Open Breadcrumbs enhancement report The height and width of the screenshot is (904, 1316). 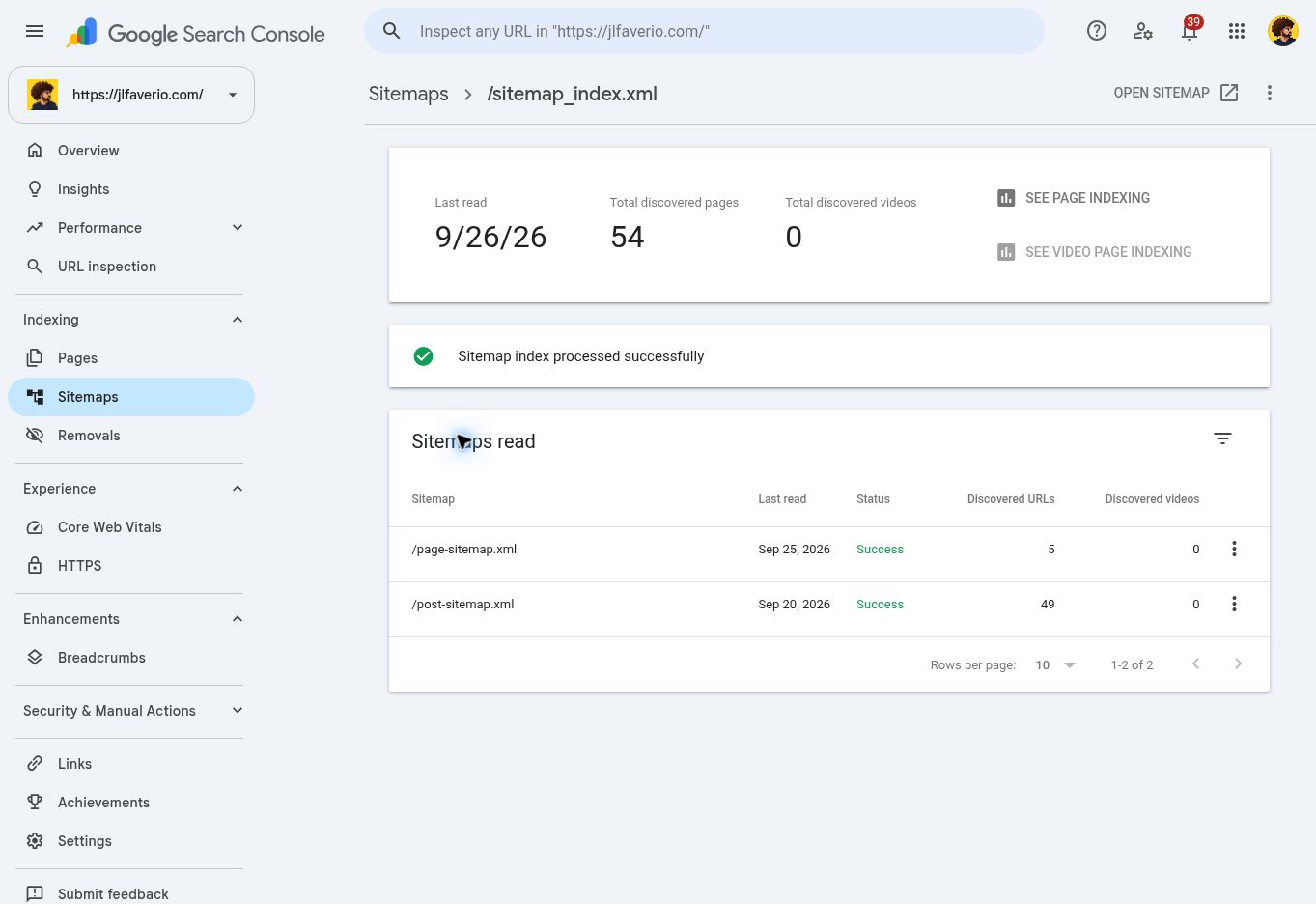point(131,658)
